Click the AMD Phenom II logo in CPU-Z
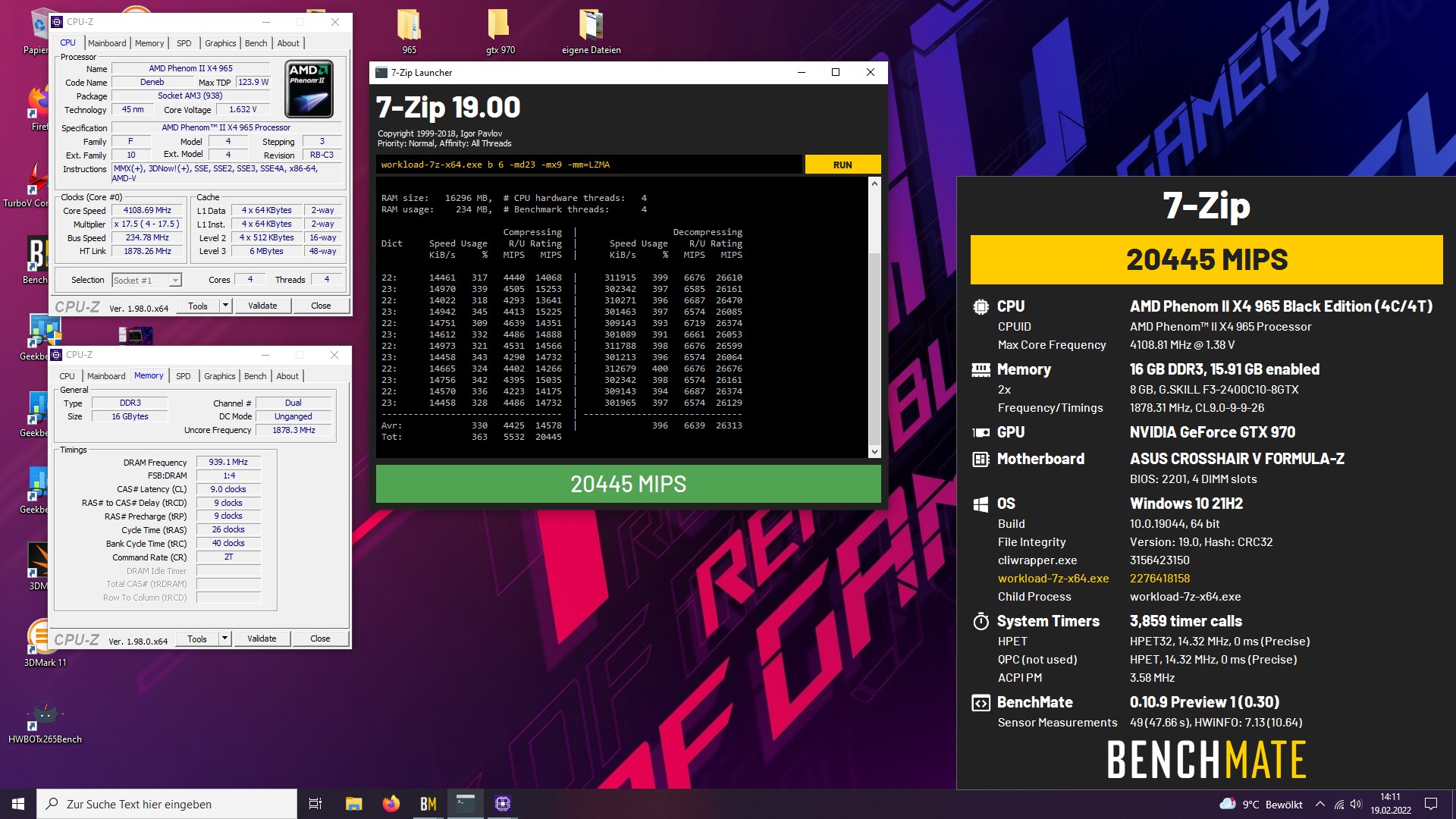Viewport: 1456px width, 819px height. click(309, 89)
